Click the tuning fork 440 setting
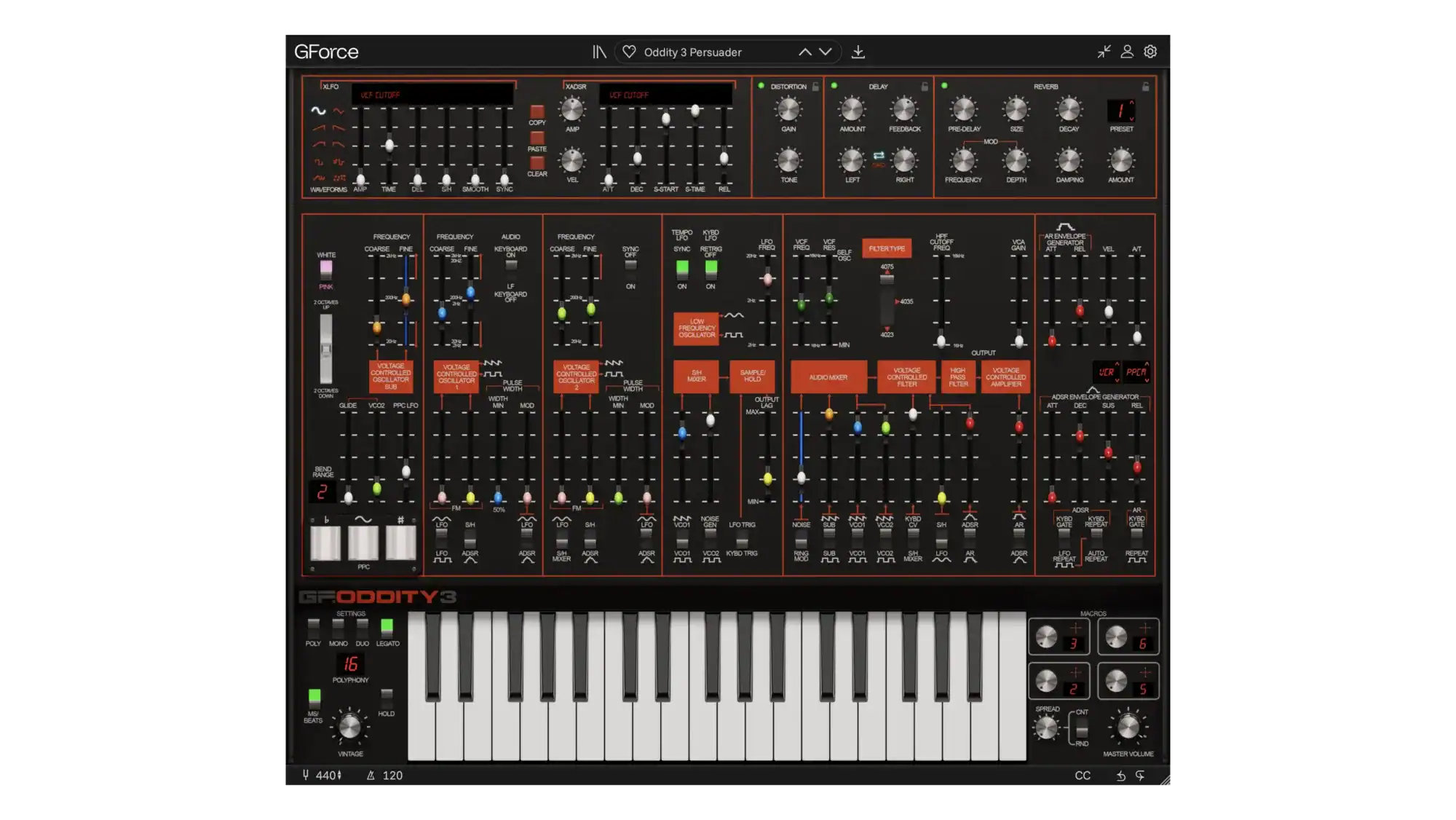Screen dimensions: 1456x820 322,776
